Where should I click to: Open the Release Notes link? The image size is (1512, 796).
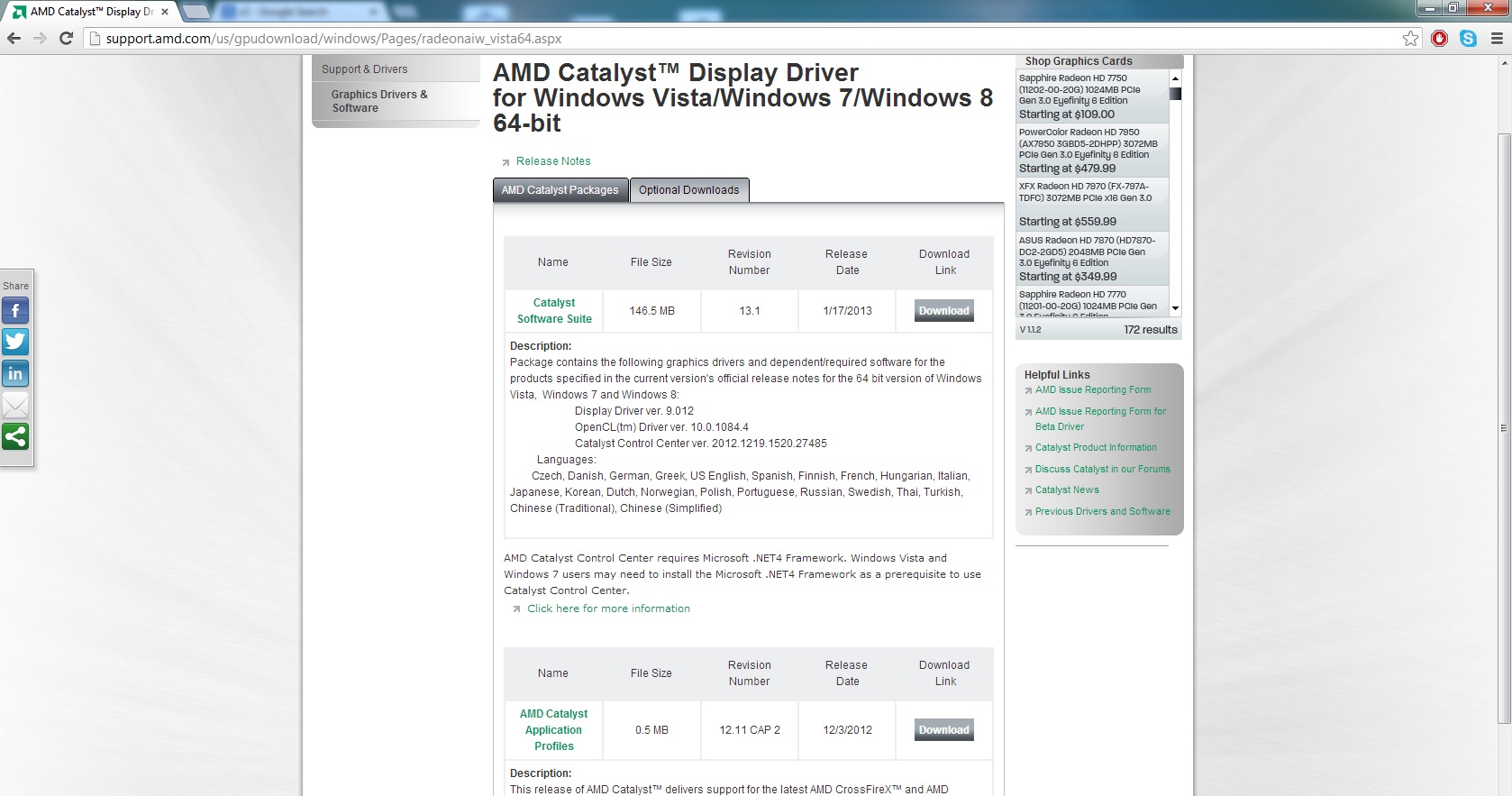pos(553,161)
